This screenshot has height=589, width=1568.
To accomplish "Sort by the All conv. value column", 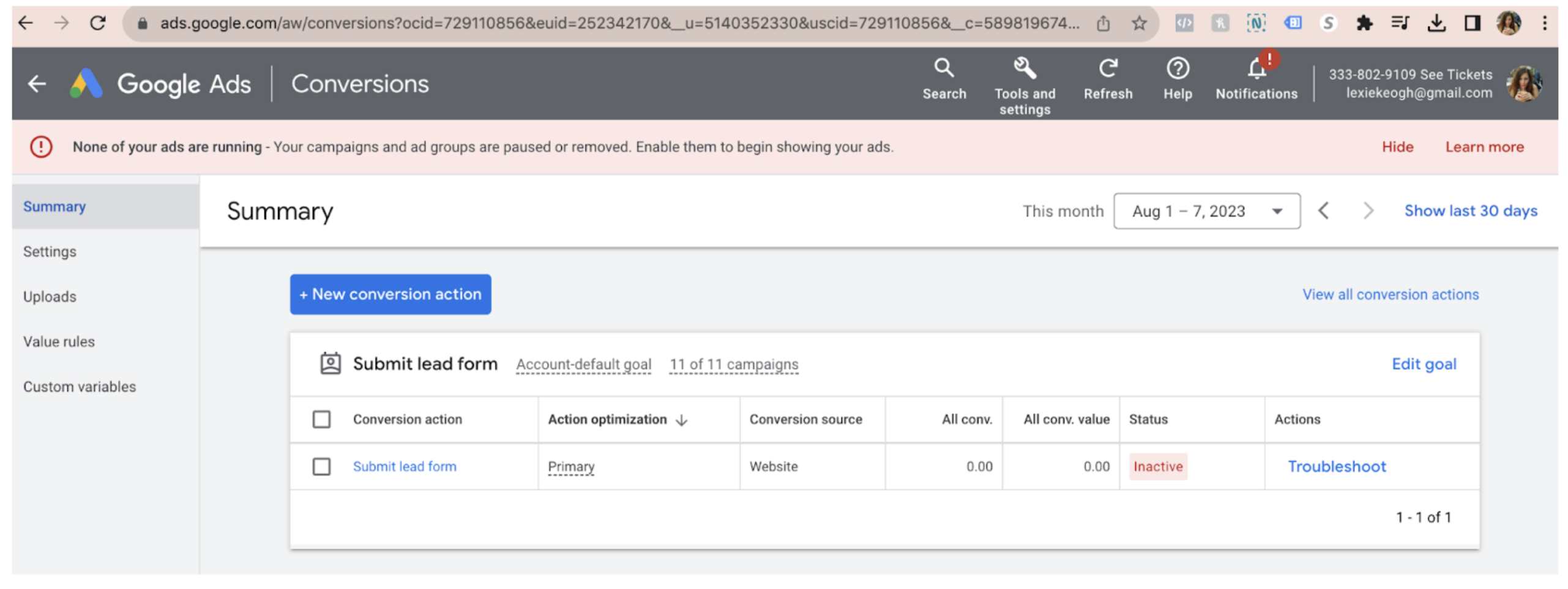I will (1066, 419).
